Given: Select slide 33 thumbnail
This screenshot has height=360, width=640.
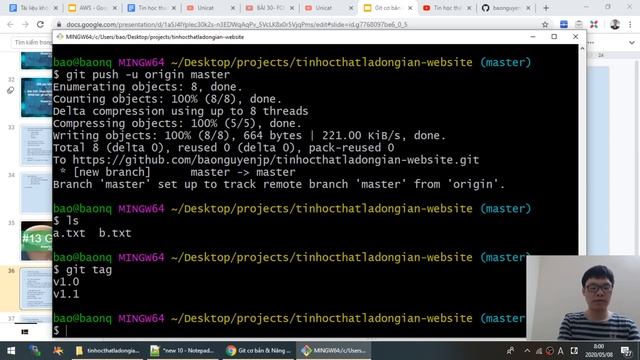Looking at the screenshot, I should 36,145.
